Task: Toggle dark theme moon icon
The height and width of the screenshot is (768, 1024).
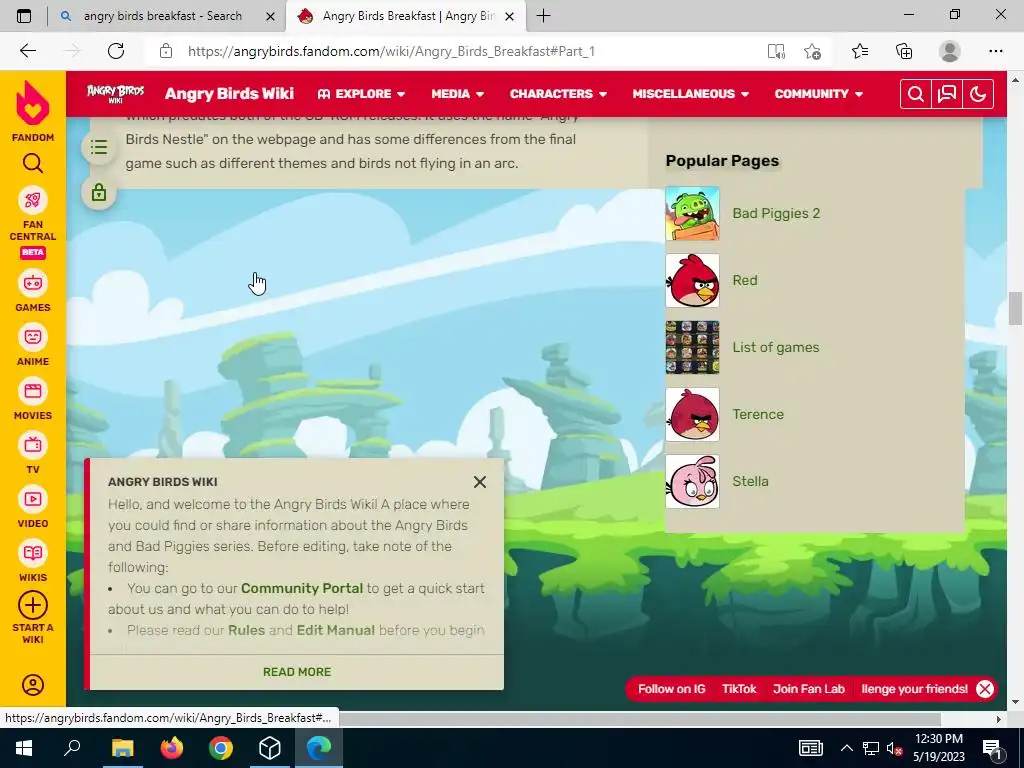Action: (978, 94)
